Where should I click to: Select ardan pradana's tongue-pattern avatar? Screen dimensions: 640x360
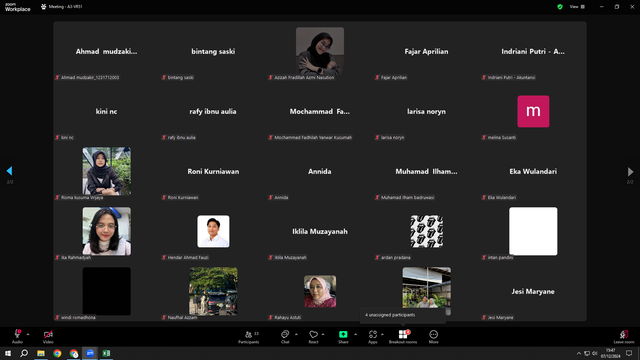coord(427,231)
